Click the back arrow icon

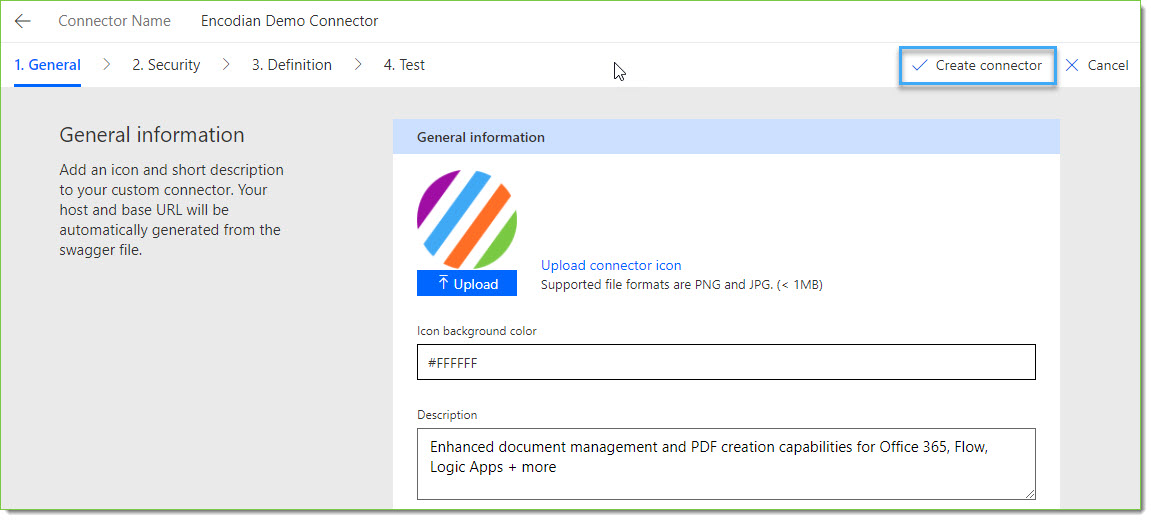[23, 21]
